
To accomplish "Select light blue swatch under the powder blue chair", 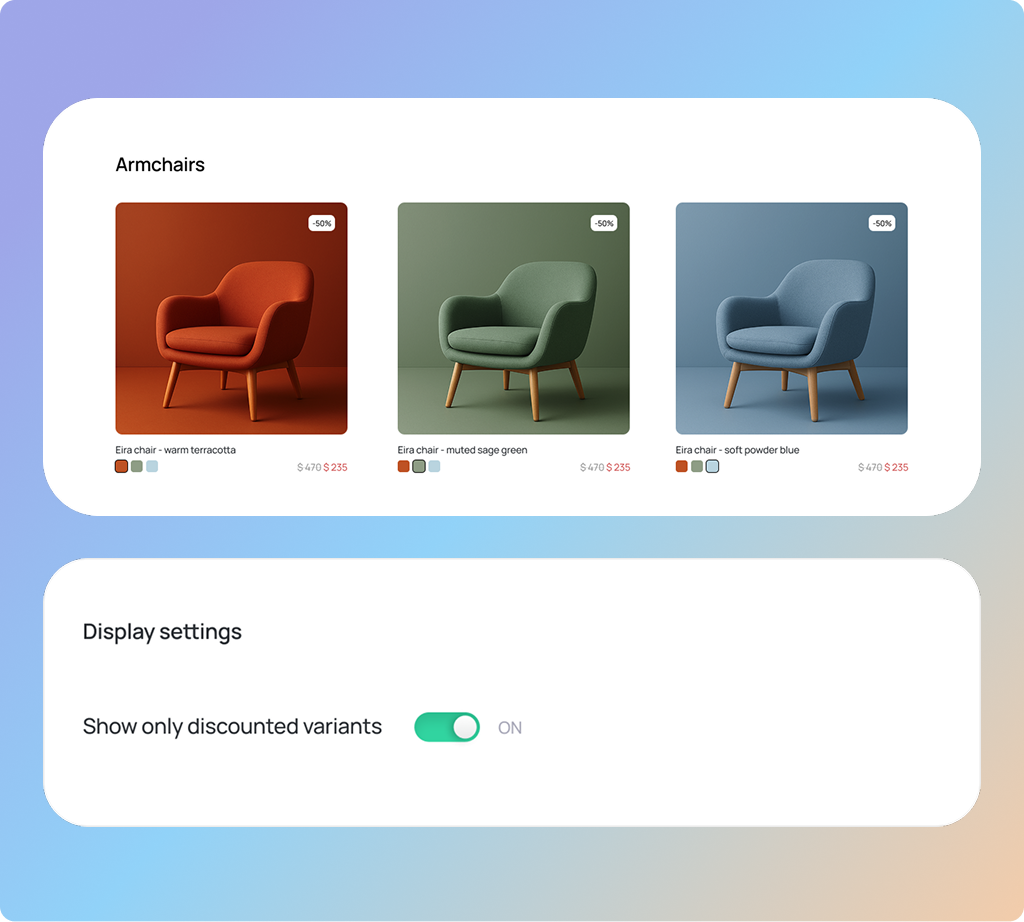I will tap(712, 466).
